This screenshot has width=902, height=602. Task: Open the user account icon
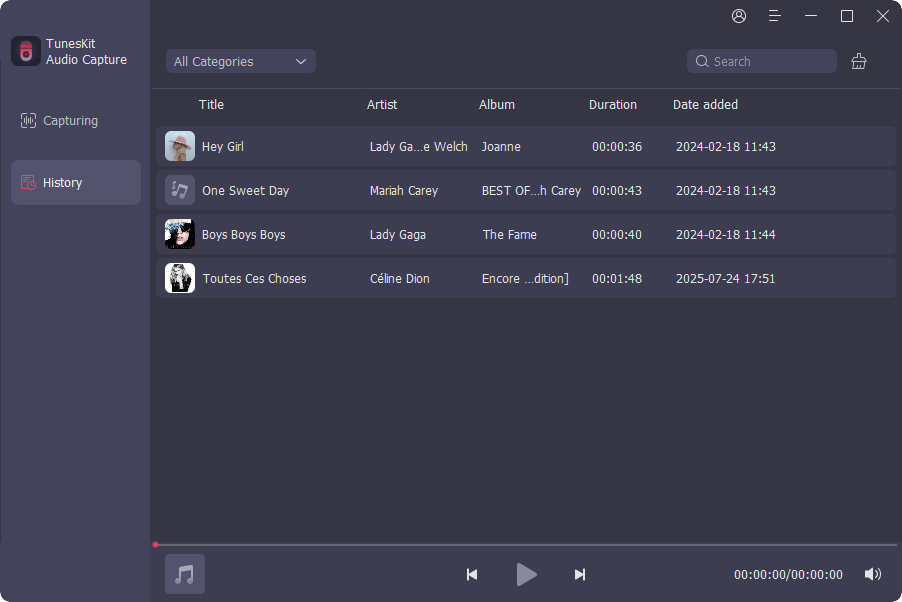[739, 16]
